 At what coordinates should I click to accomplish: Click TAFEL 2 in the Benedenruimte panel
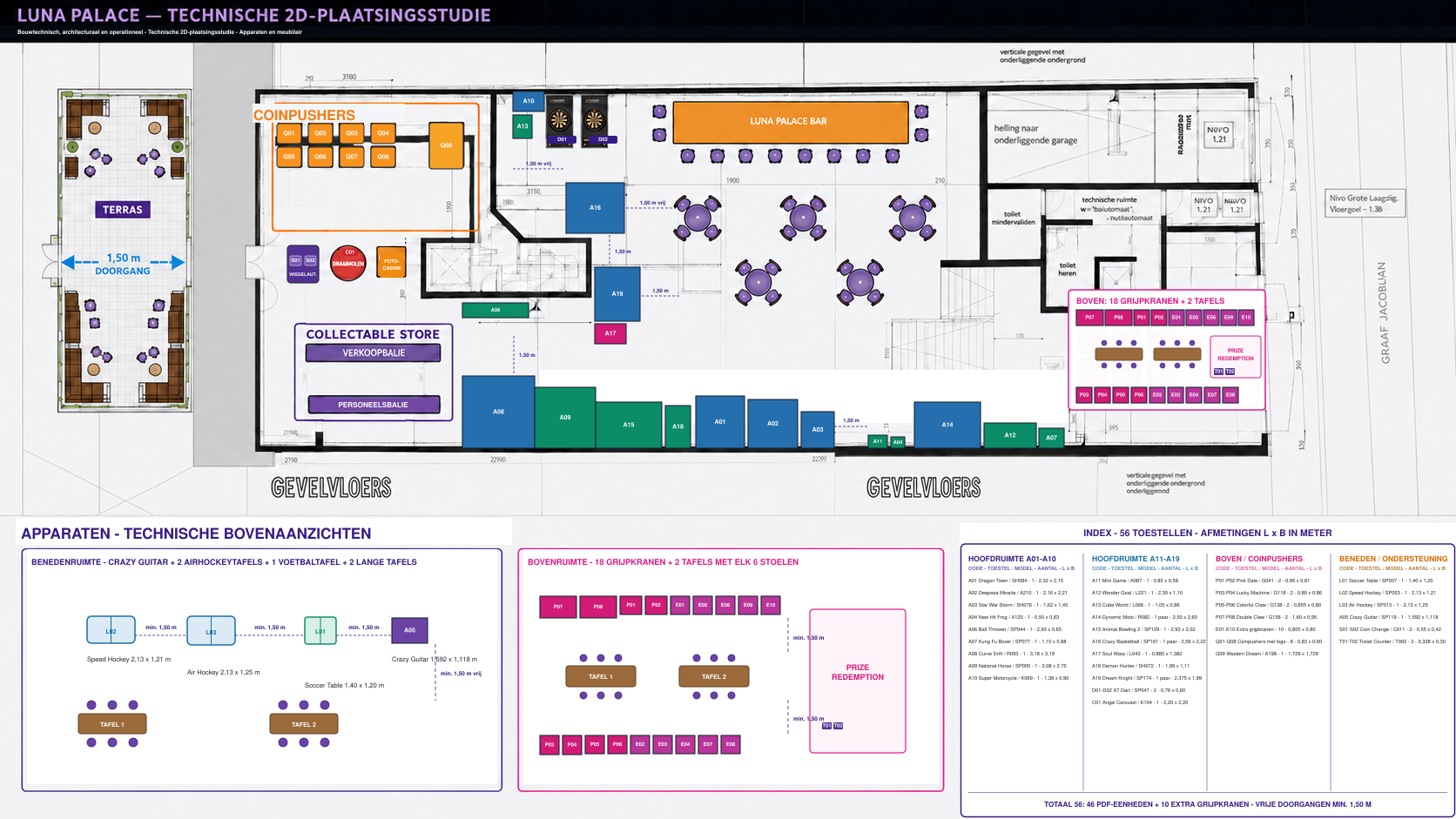[x=304, y=724]
